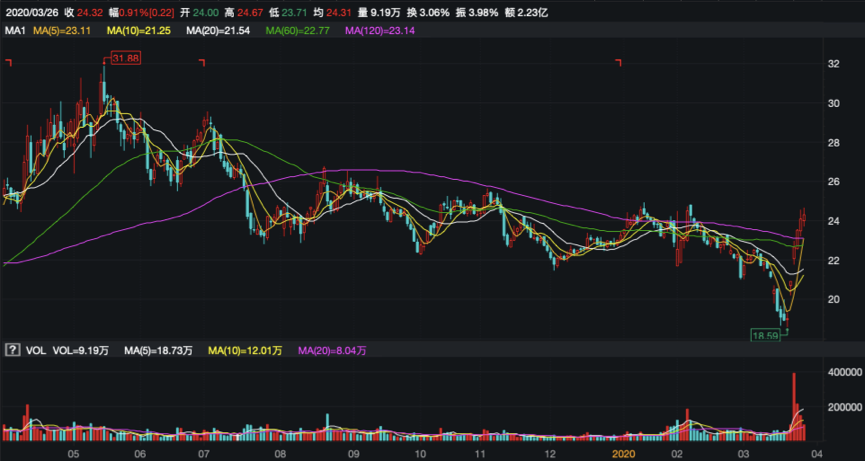Open the VOL indicator selector
865x461 pixels.
[36, 351]
